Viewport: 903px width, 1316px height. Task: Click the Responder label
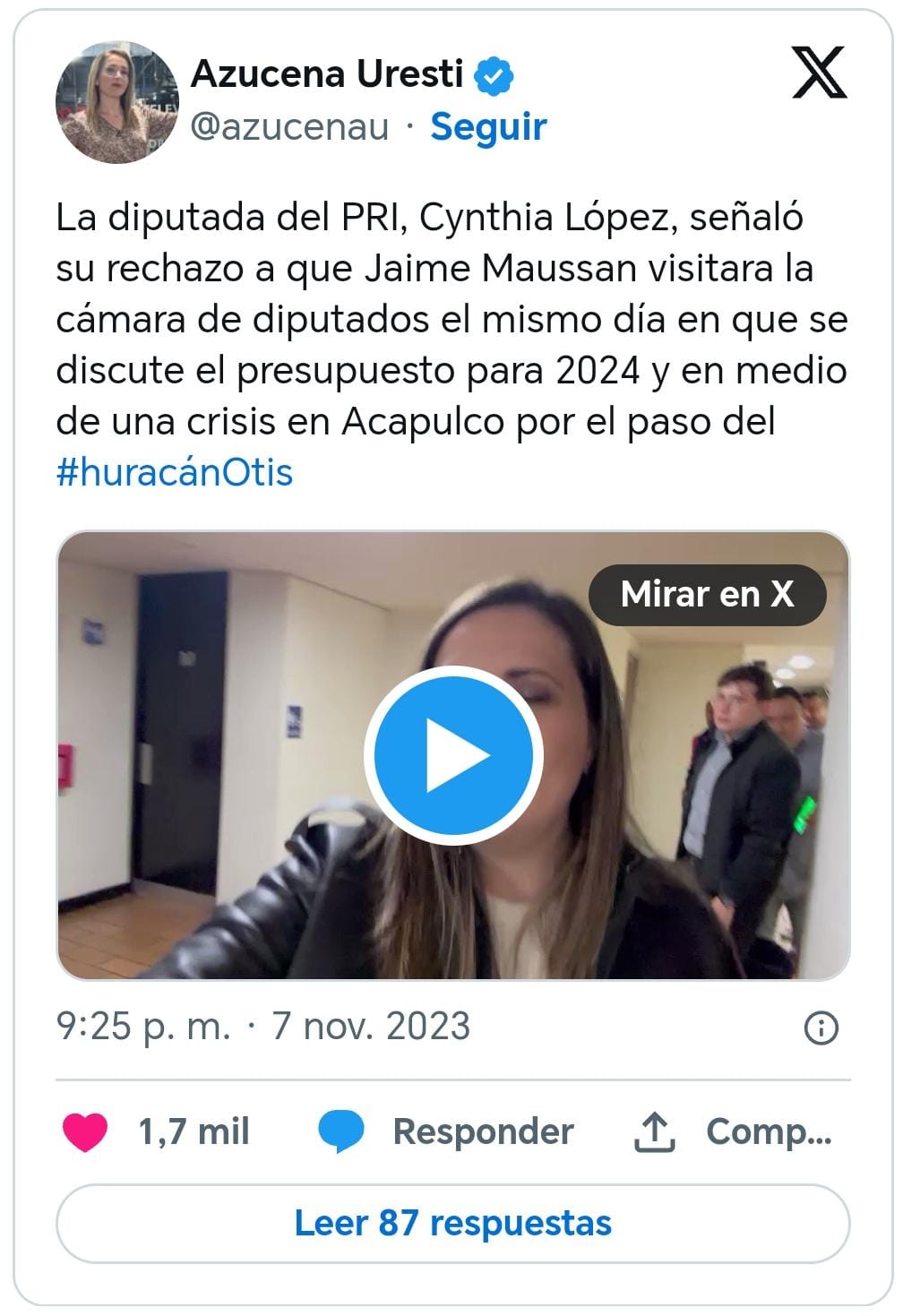(x=483, y=1131)
